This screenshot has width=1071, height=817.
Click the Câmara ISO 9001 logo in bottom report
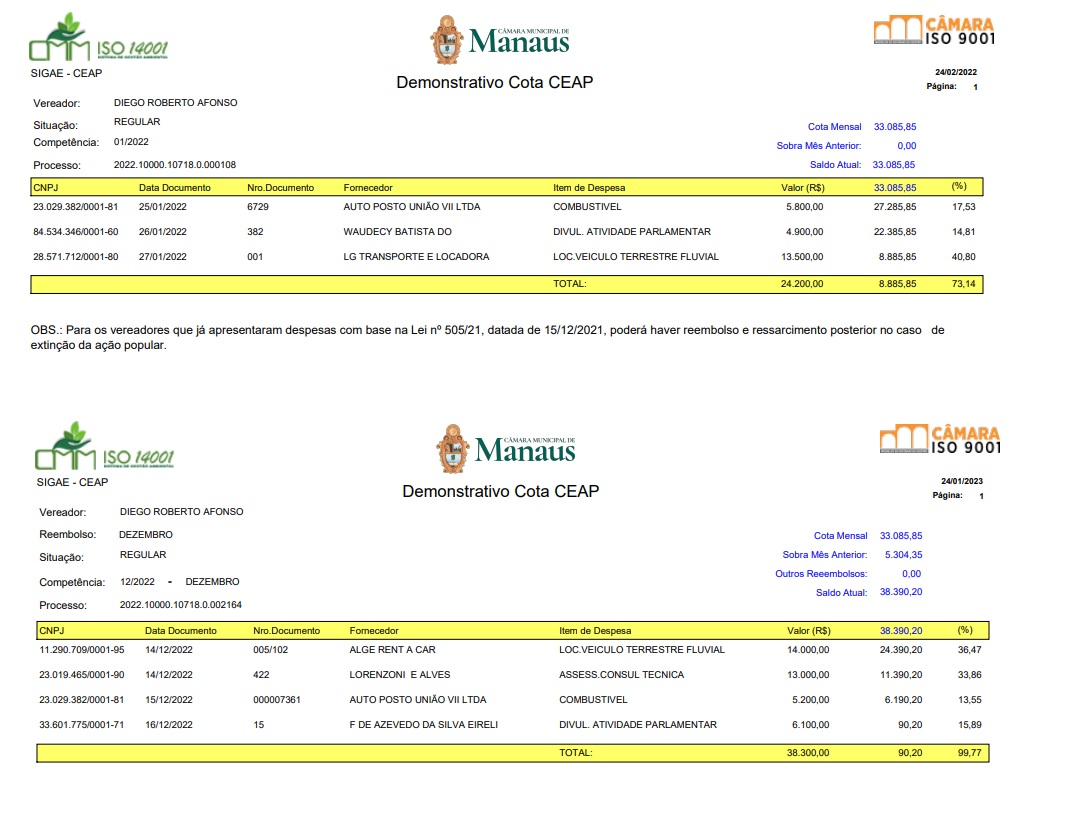click(x=940, y=440)
